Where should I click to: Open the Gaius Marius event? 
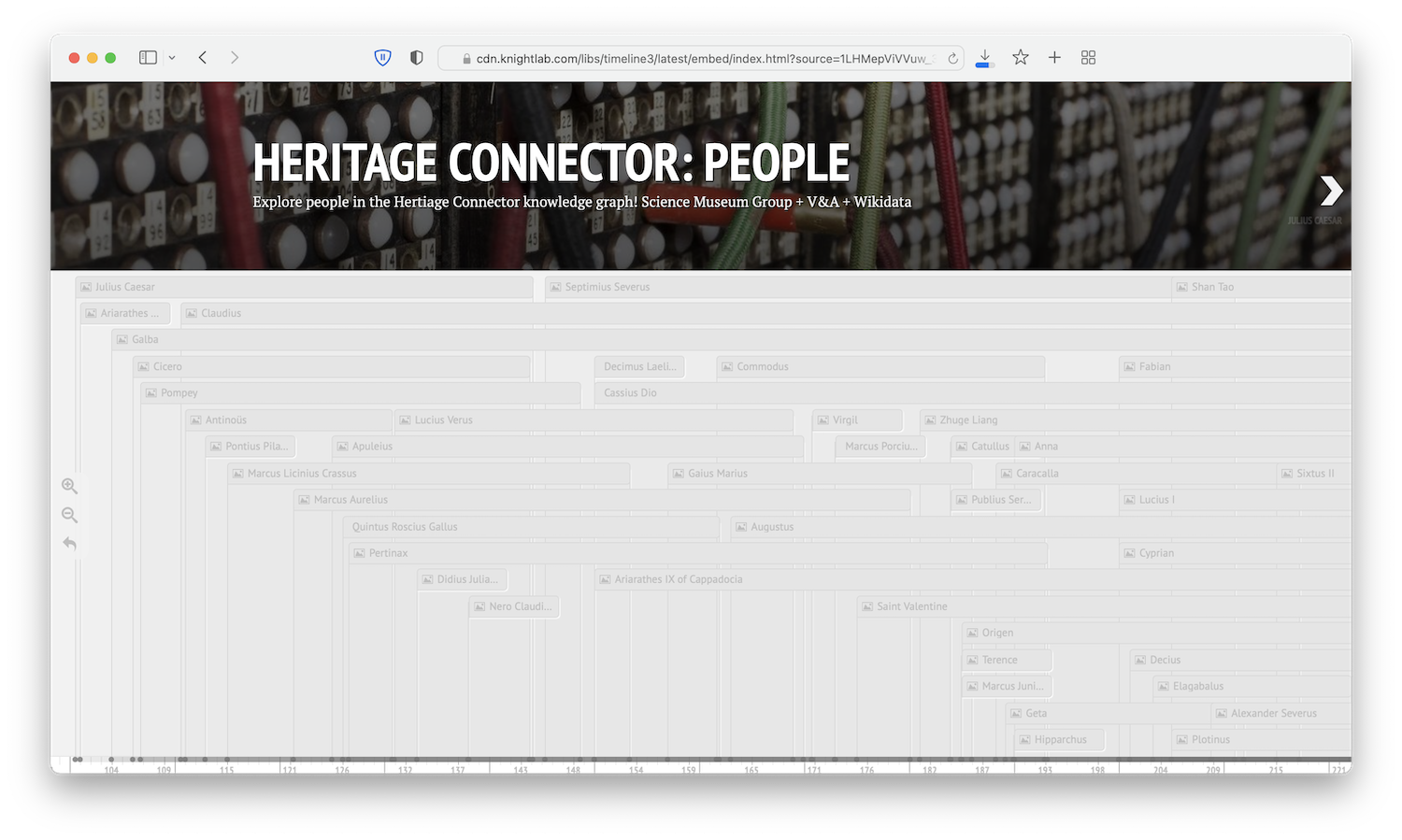click(821, 473)
